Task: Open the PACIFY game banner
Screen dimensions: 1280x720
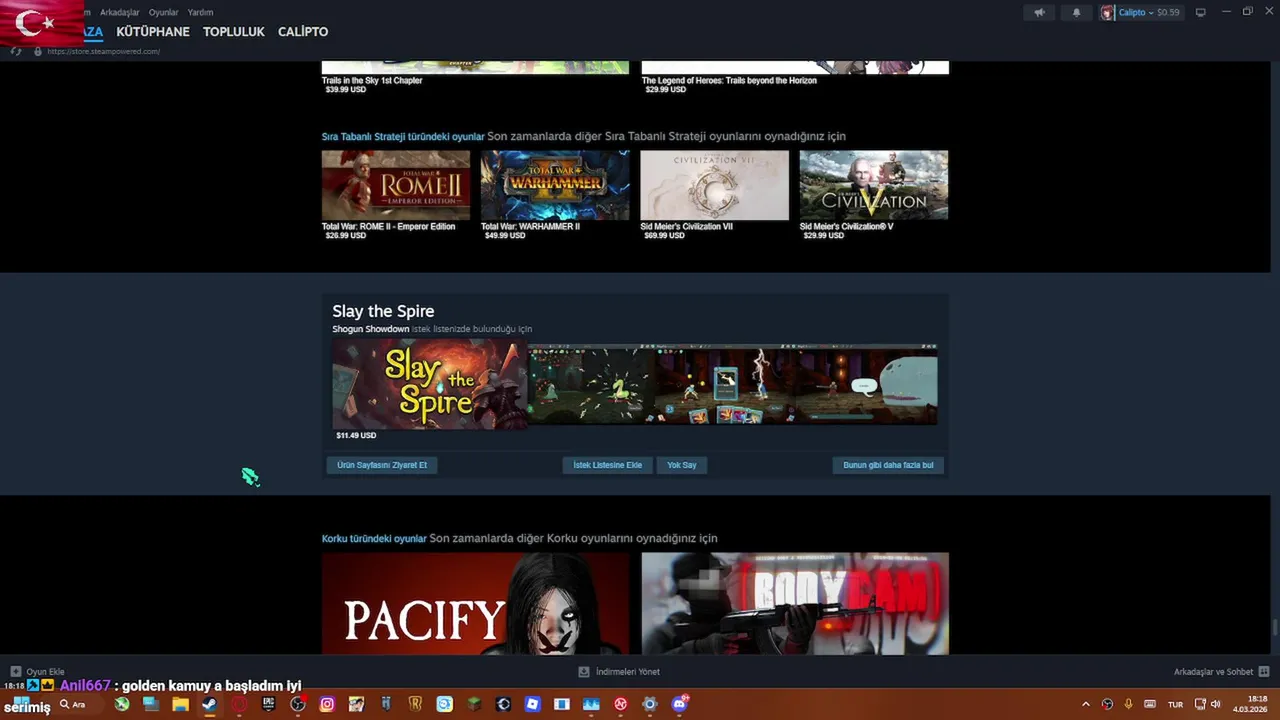Action: pyautogui.click(x=476, y=604)
